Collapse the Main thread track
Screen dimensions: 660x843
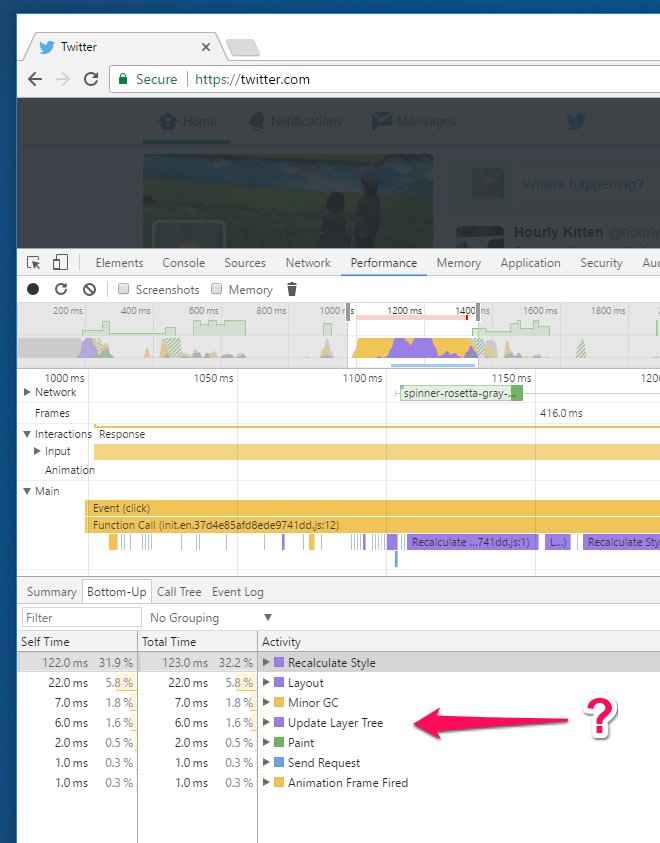pyautogui.click(x=27, y=491)
